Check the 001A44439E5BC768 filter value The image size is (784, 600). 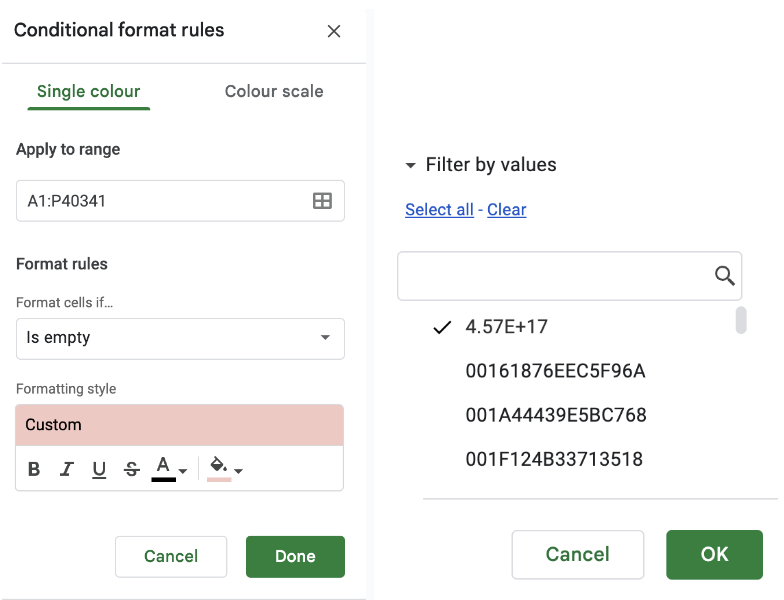pyautogui.click(x=555, y=415)
